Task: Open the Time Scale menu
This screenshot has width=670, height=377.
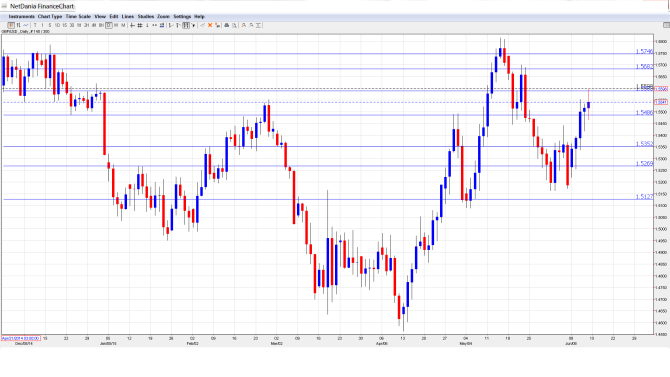Action: tap(78, 17)
